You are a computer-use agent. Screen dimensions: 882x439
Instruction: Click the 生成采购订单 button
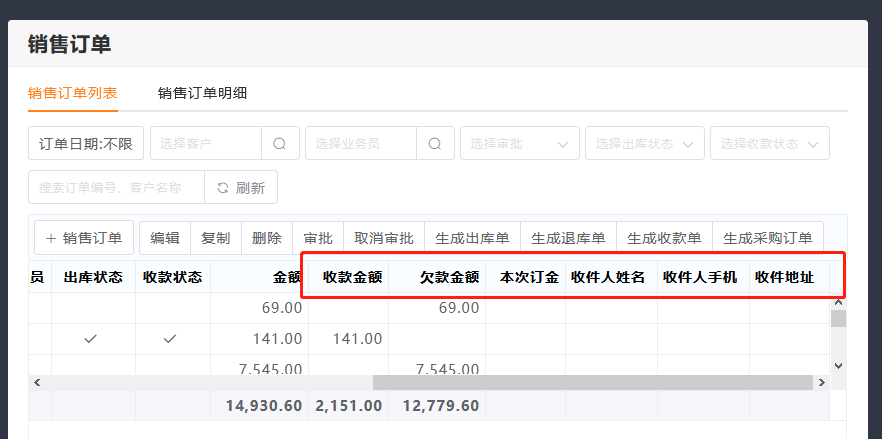[x=767, y=238]
